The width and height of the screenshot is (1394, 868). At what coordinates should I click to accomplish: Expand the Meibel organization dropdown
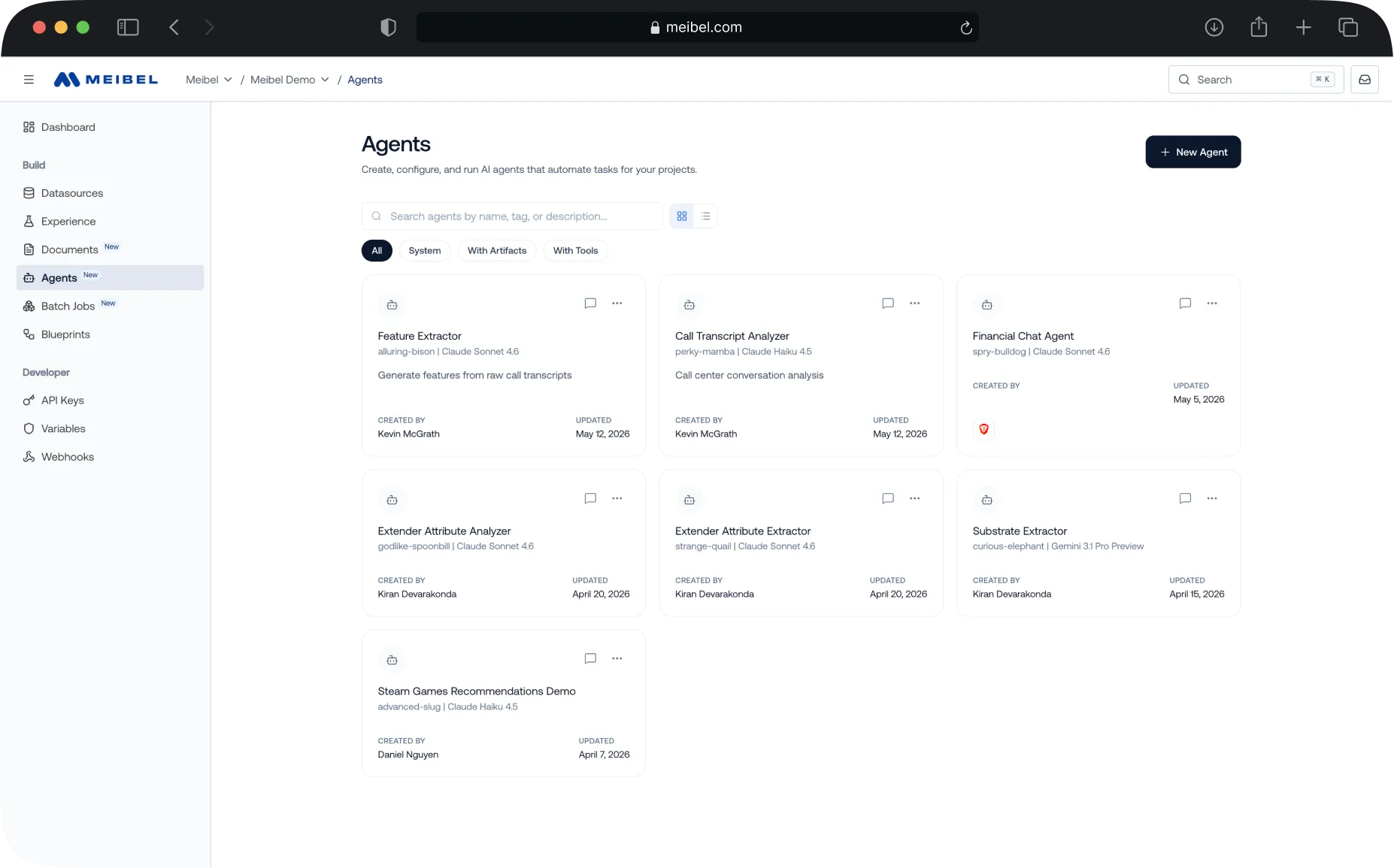(x=209, y=80)
